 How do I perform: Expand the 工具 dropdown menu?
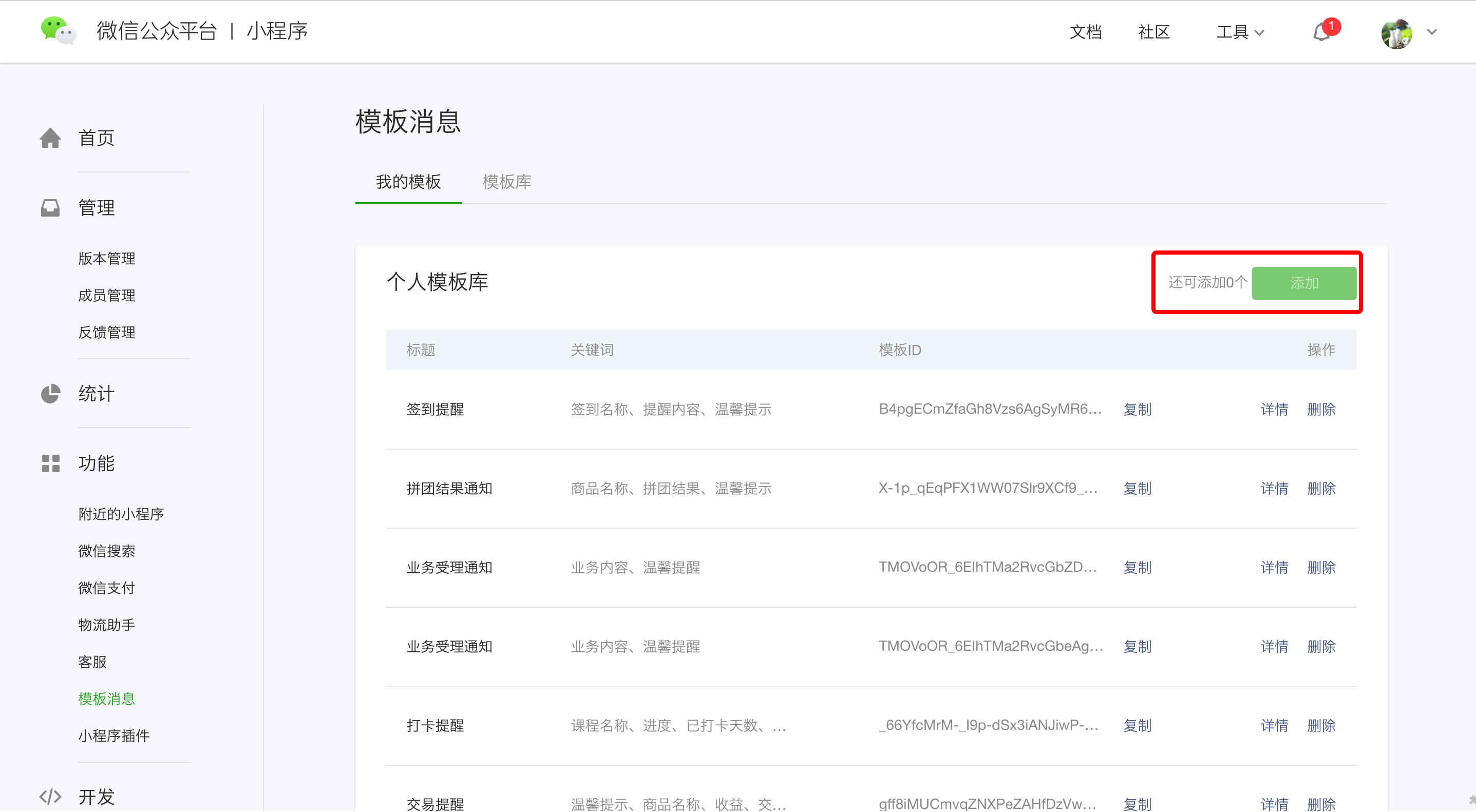tap(1240, 32)
